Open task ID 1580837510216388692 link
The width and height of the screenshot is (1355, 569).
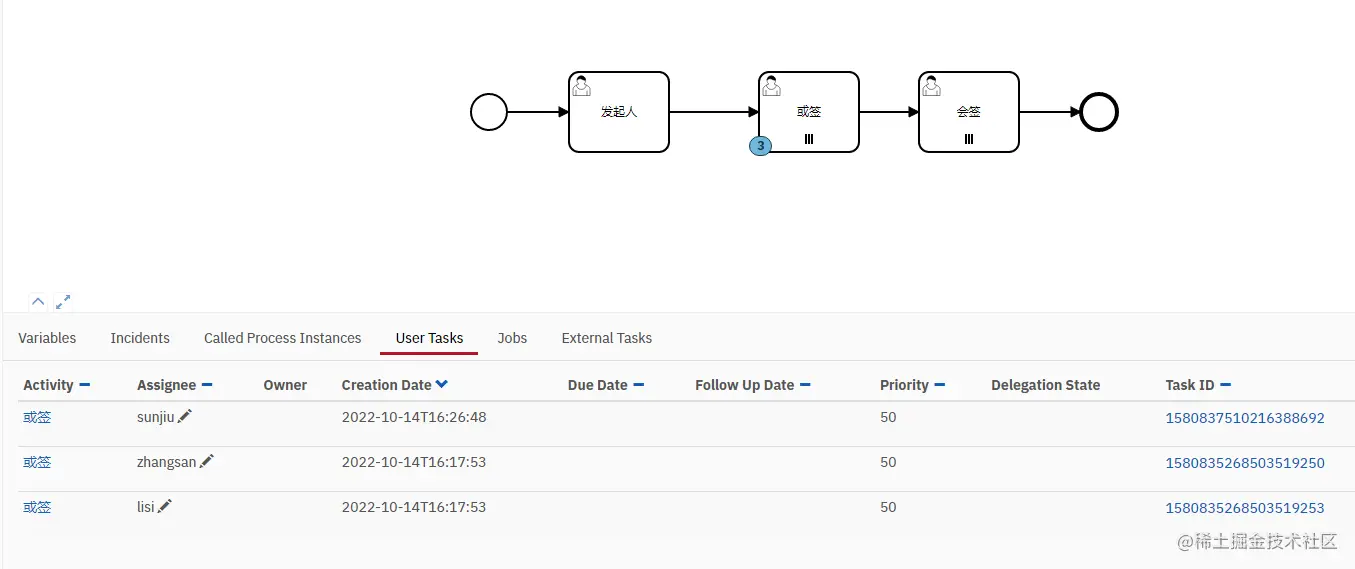[1245, 418]
